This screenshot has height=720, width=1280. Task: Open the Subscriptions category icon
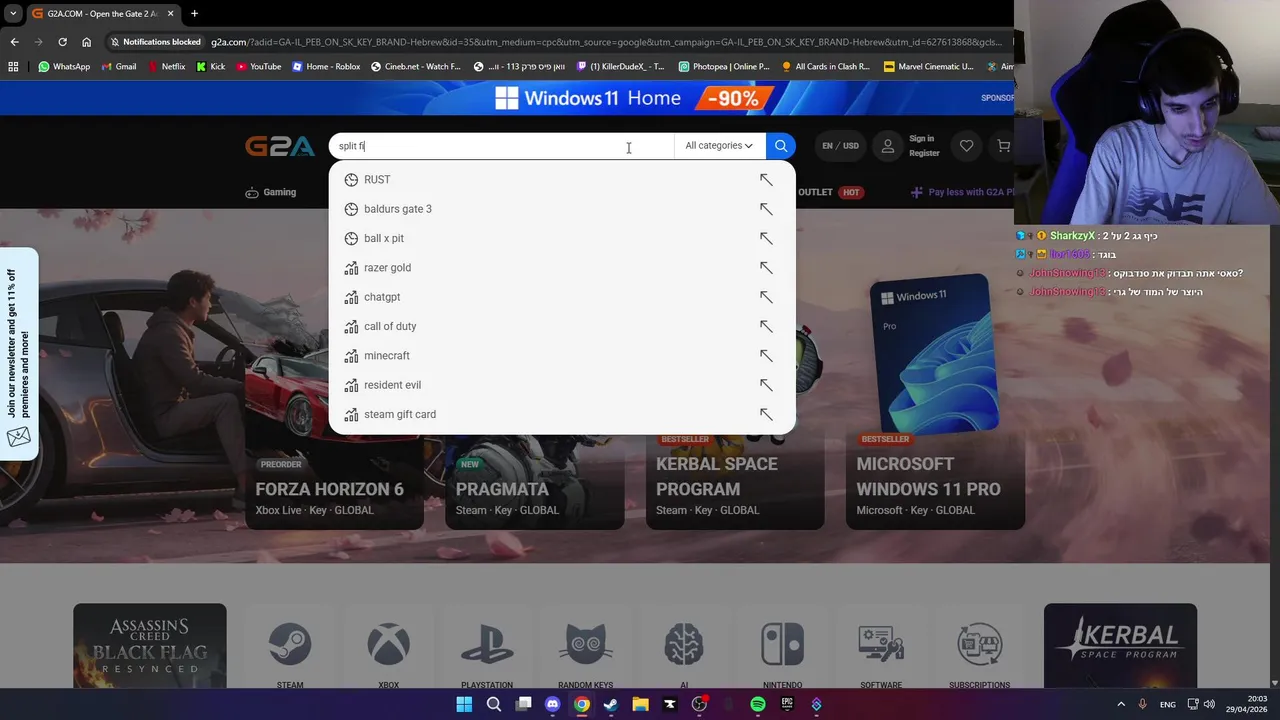coord(979,645)
